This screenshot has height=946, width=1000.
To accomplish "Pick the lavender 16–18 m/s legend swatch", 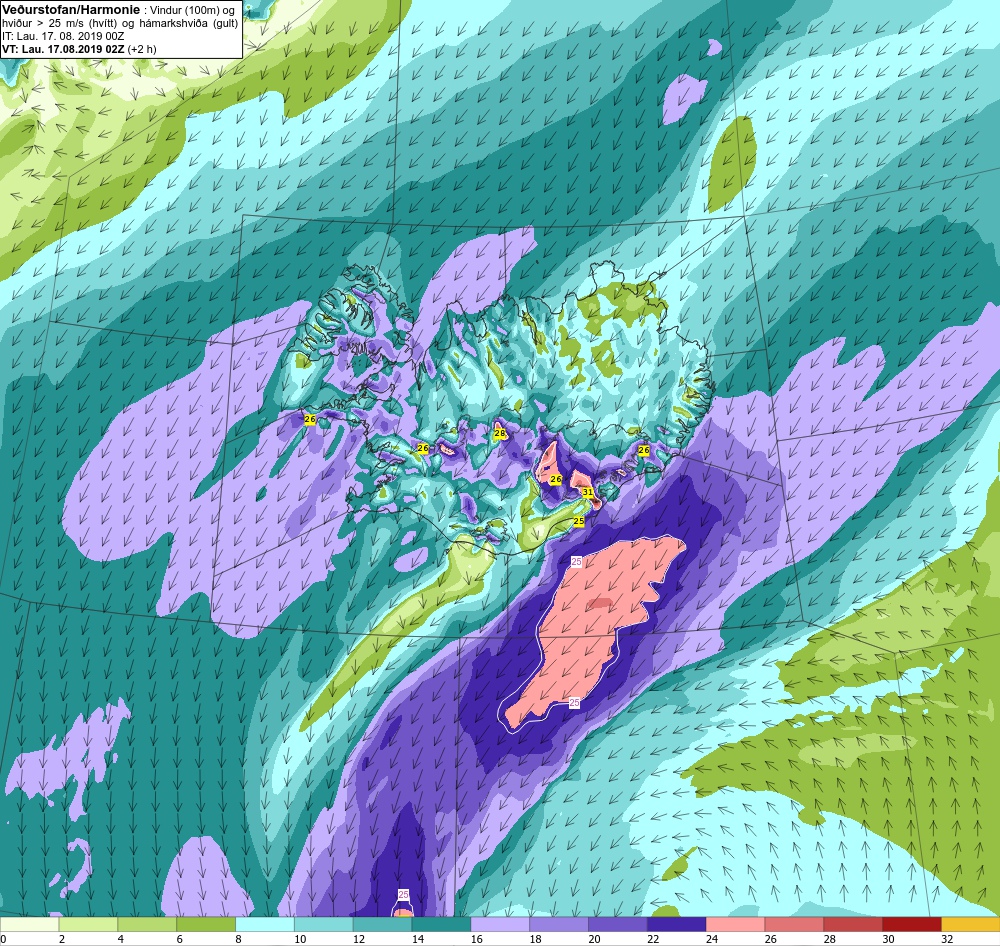I will 500,924.
